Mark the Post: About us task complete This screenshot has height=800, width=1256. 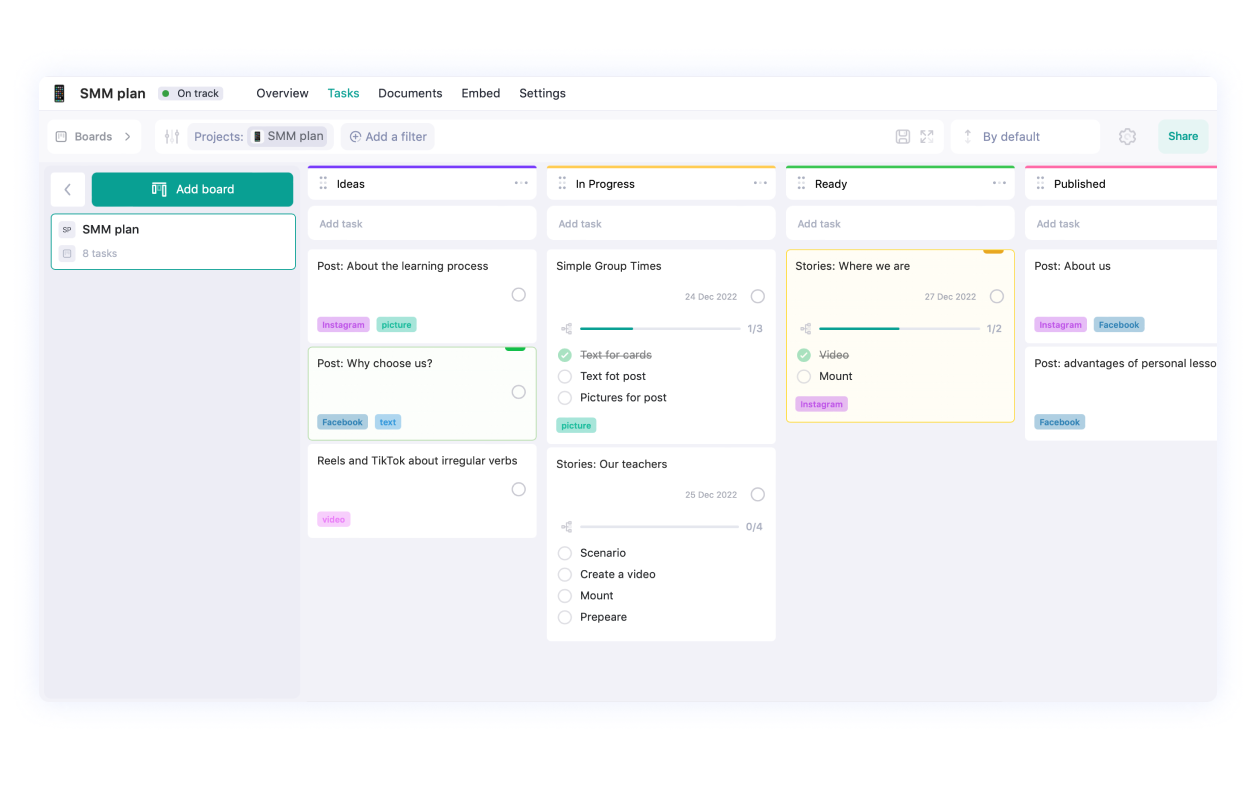1236,294
